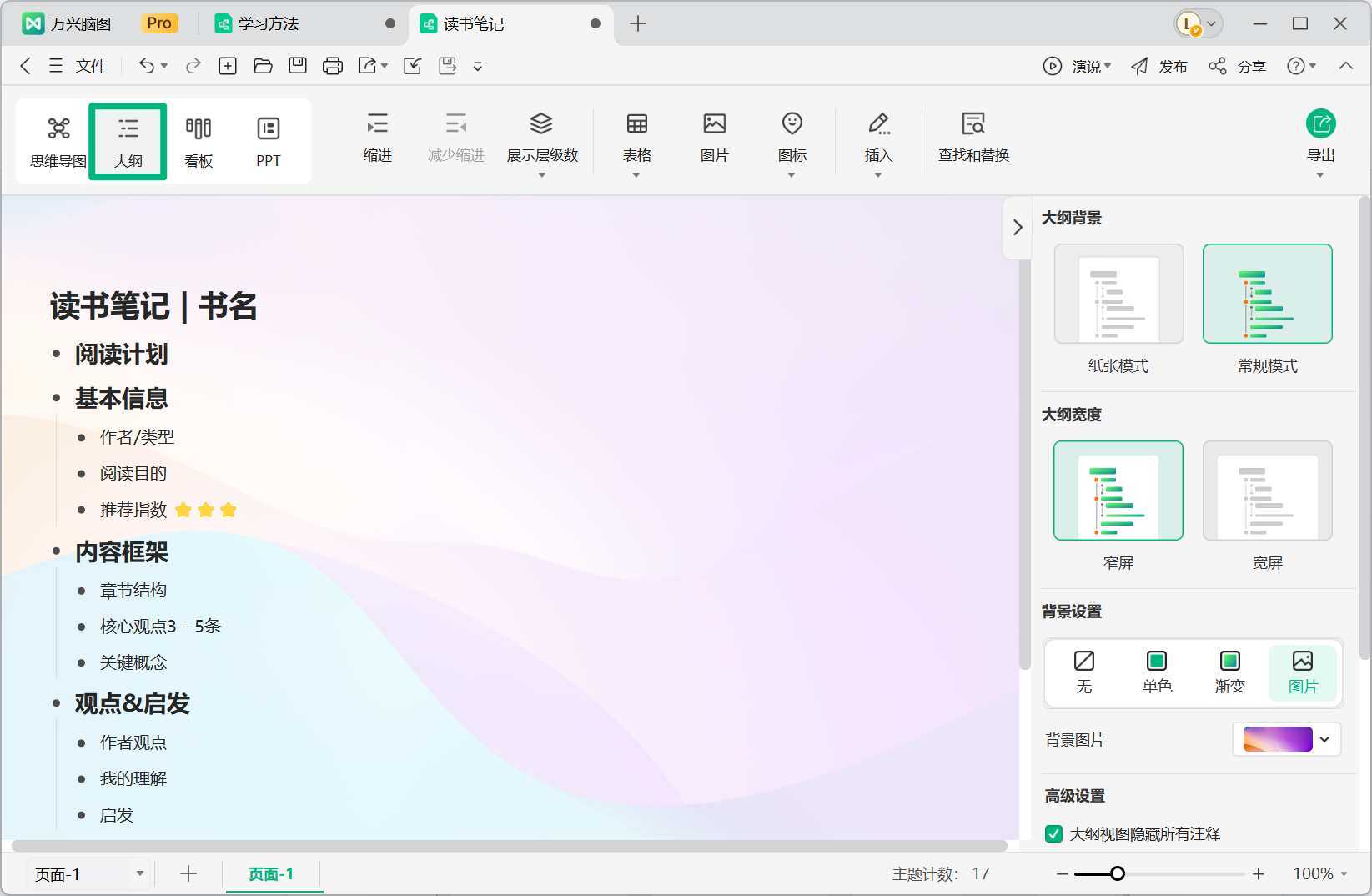Insert a 图片 image
This screenshot has height=896, width=1372.
click(x=715, y=138)
